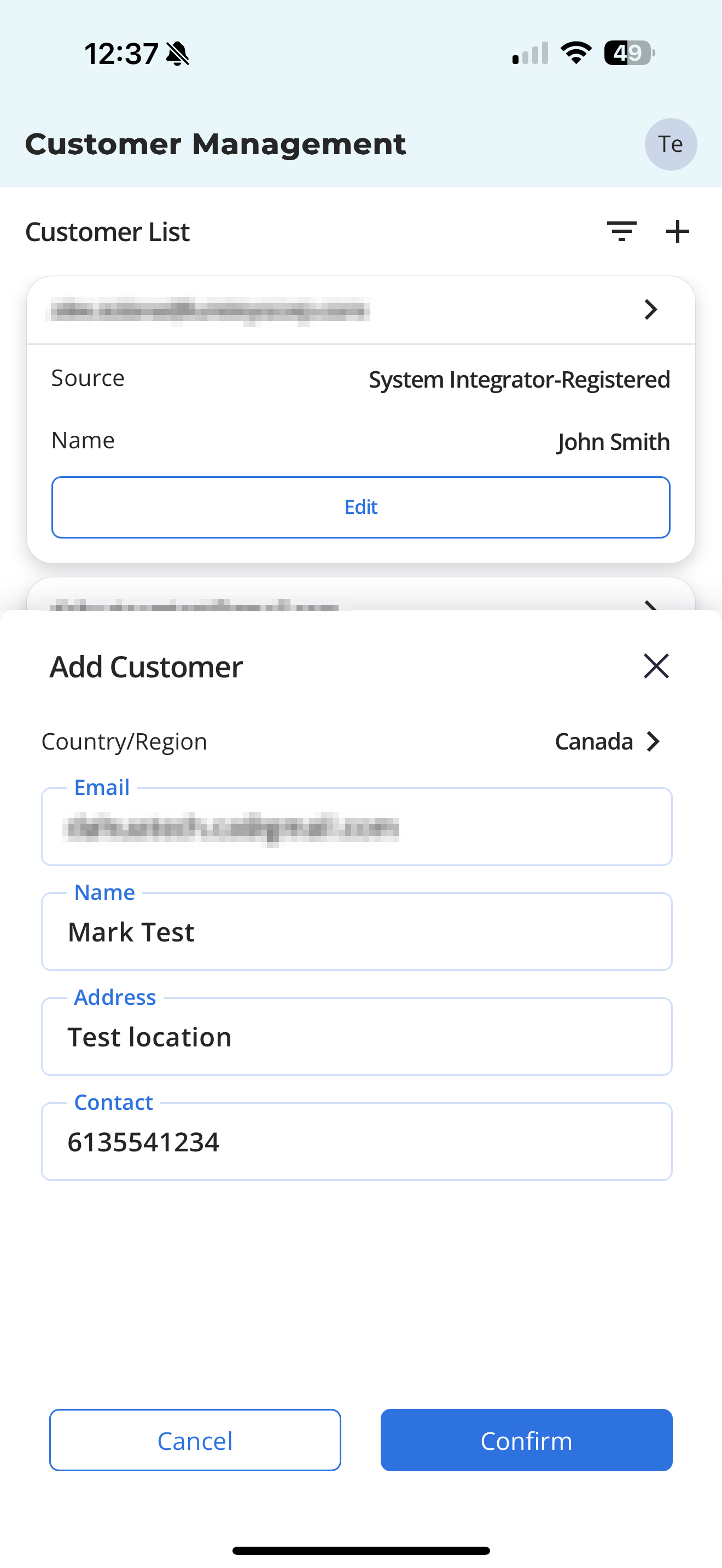Screen dimensions: 722x1568
Task: Tap the battery indicator in status bar
Action: [629, 53]
